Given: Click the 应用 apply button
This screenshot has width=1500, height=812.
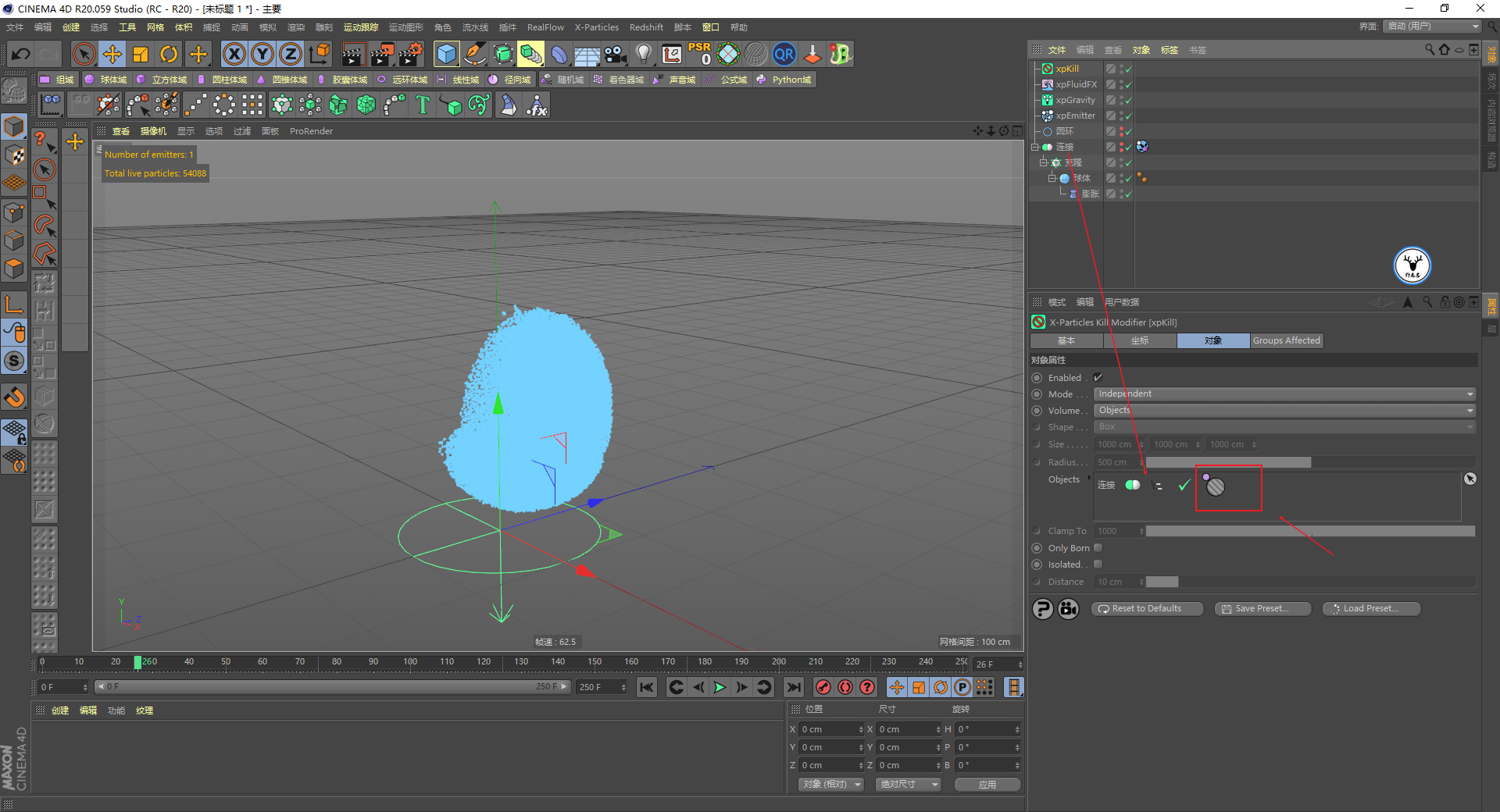Looking at the screenshot, I should coord(987,784).
